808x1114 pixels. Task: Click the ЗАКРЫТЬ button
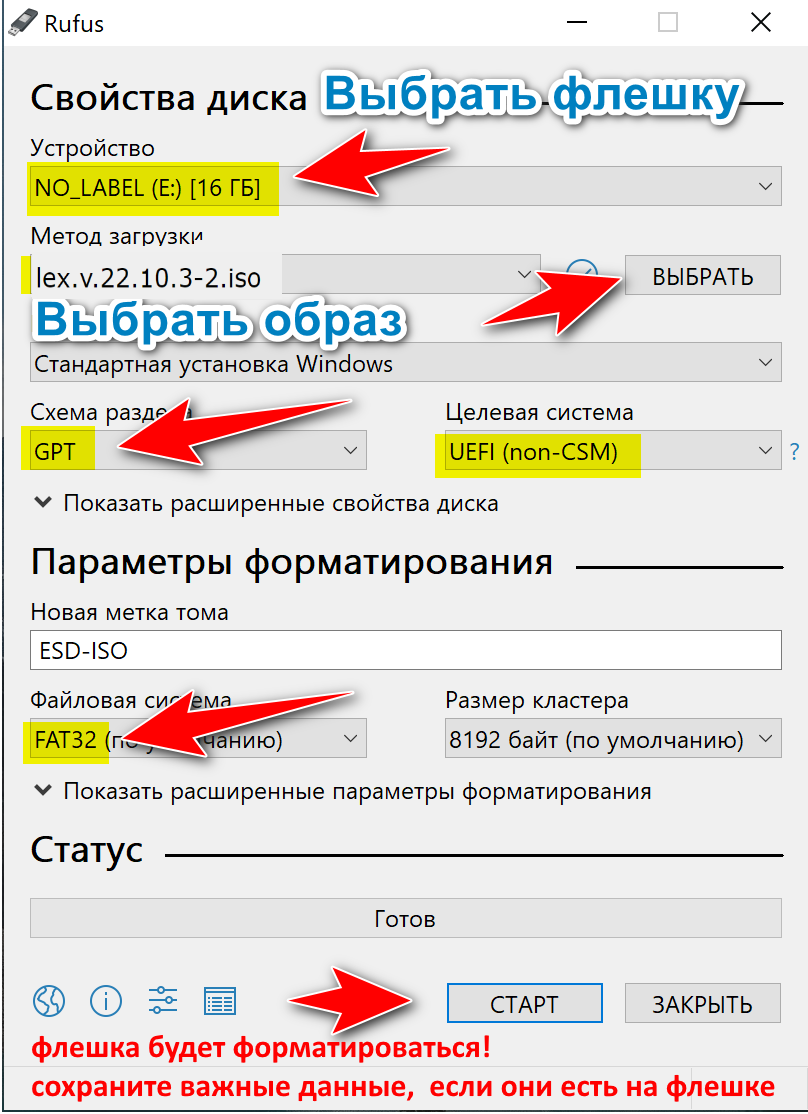pos(703,1003)
